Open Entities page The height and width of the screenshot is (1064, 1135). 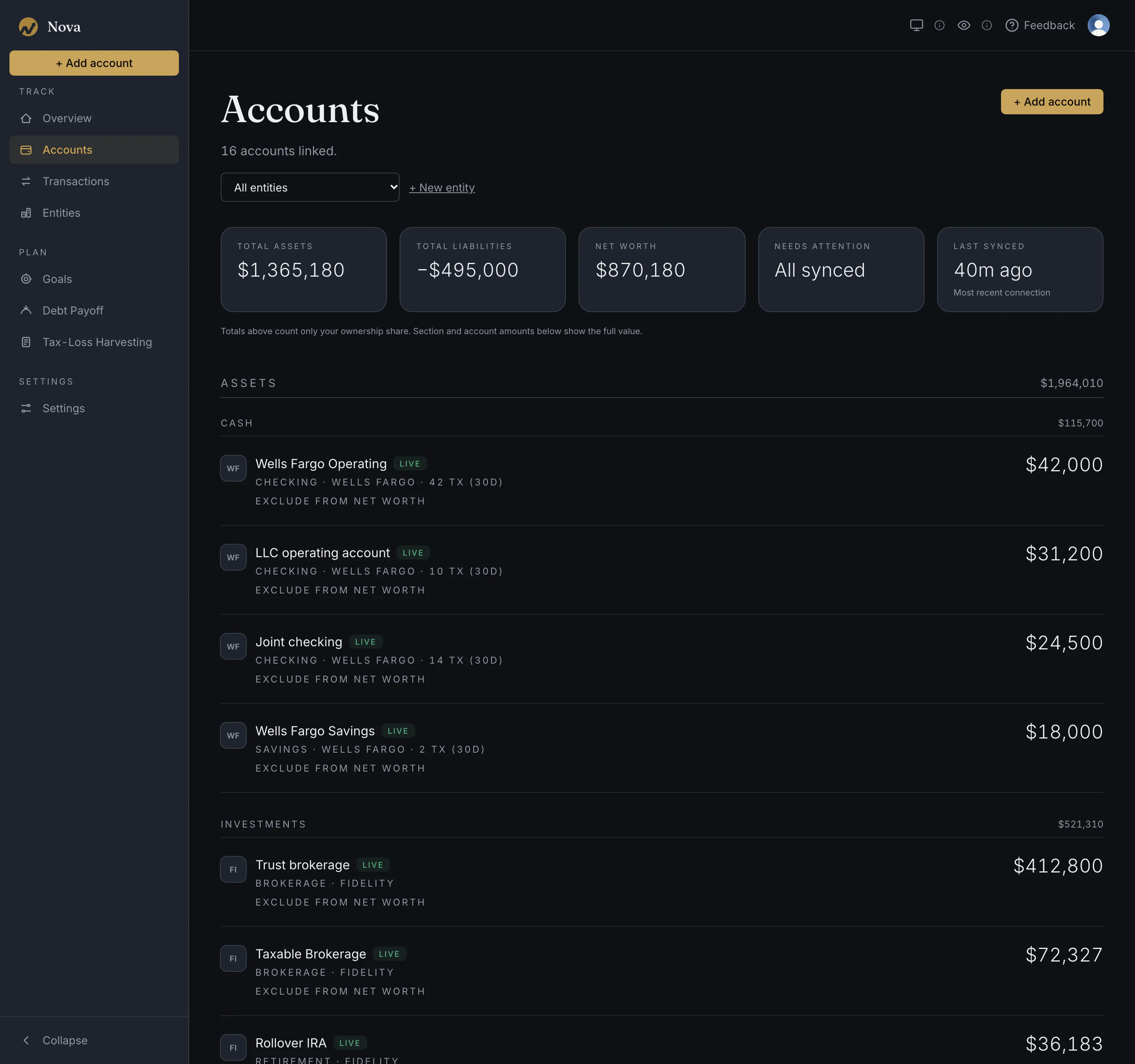(94, 213)
